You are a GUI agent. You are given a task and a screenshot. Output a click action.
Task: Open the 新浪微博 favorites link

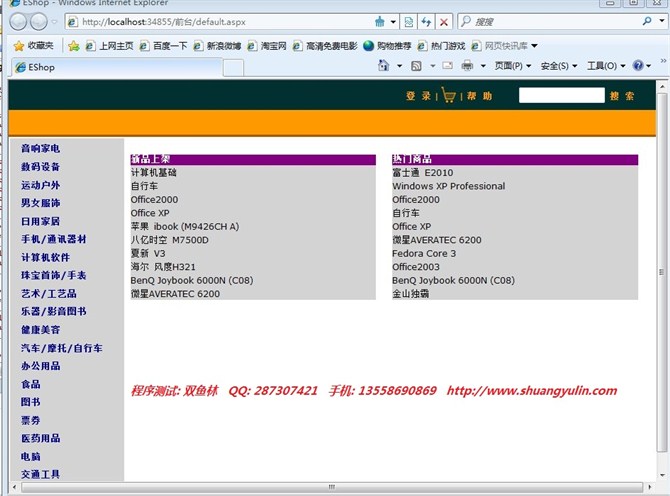click(218, 46)
